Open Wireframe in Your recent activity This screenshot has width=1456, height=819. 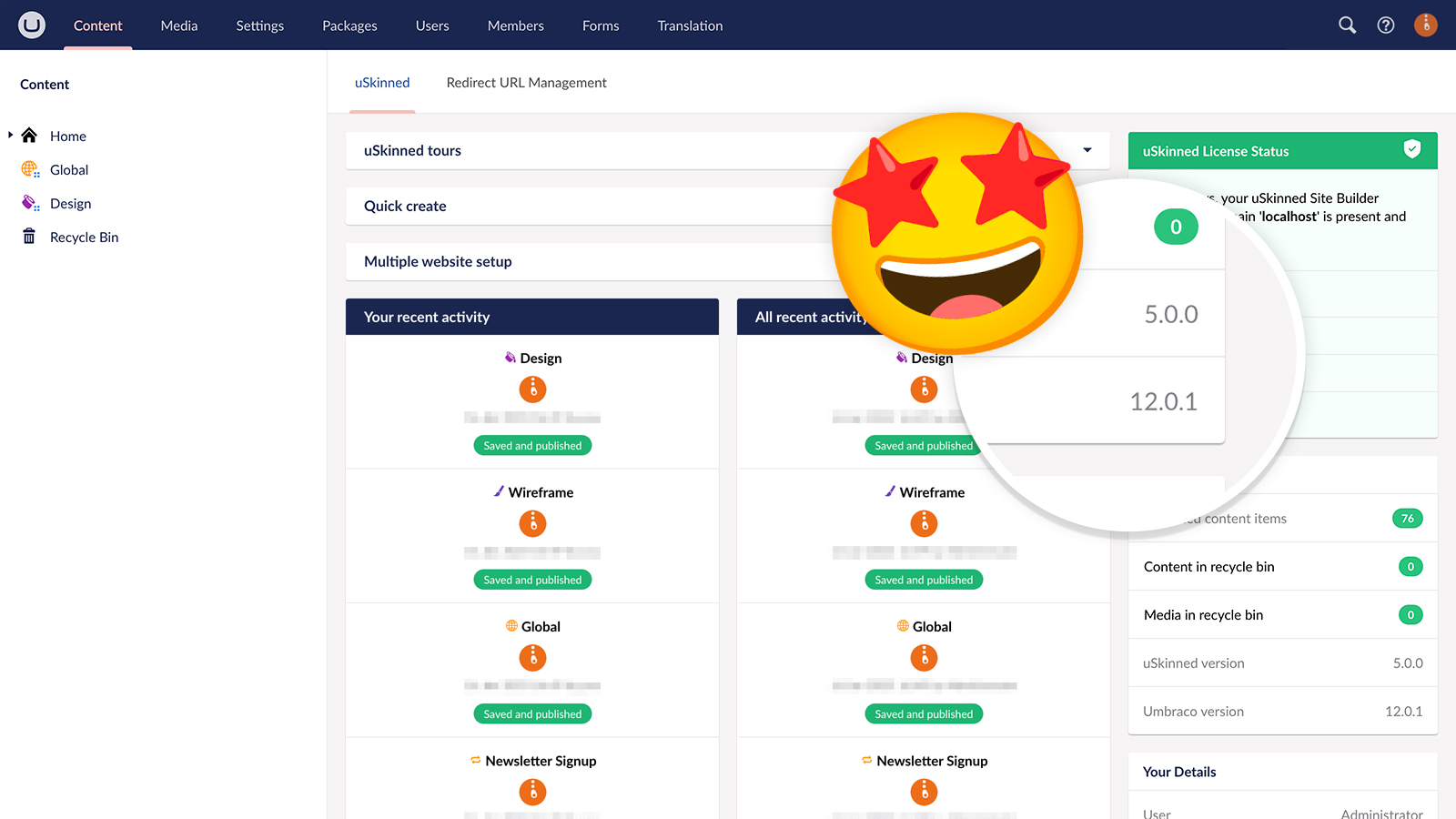(x=541, y=492)
